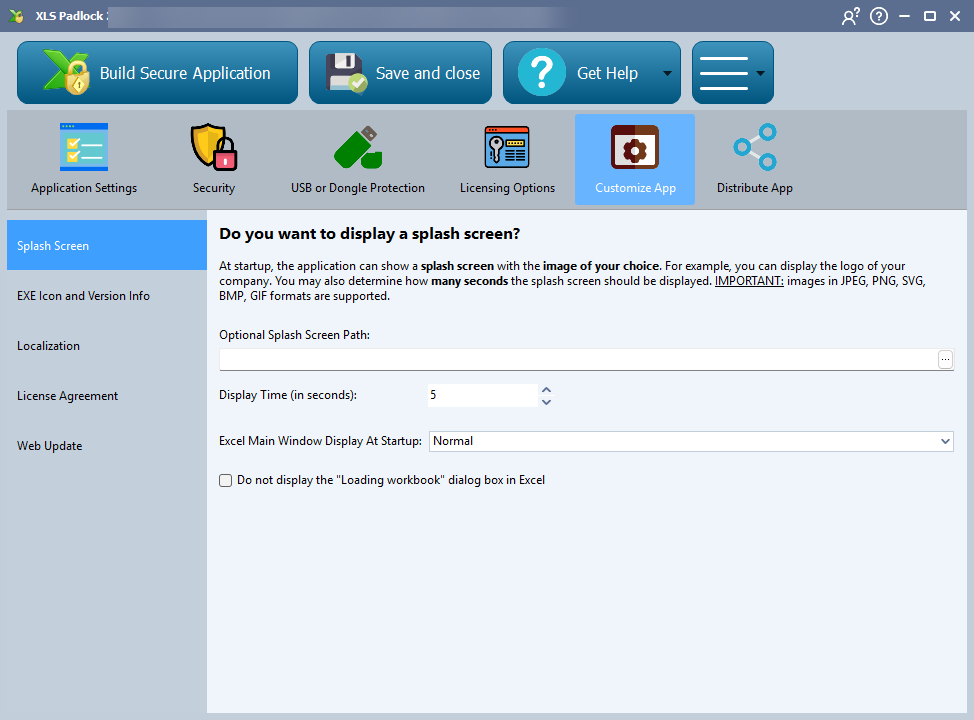Expand the Excel Main Window Display dropdown

point(945,441)
